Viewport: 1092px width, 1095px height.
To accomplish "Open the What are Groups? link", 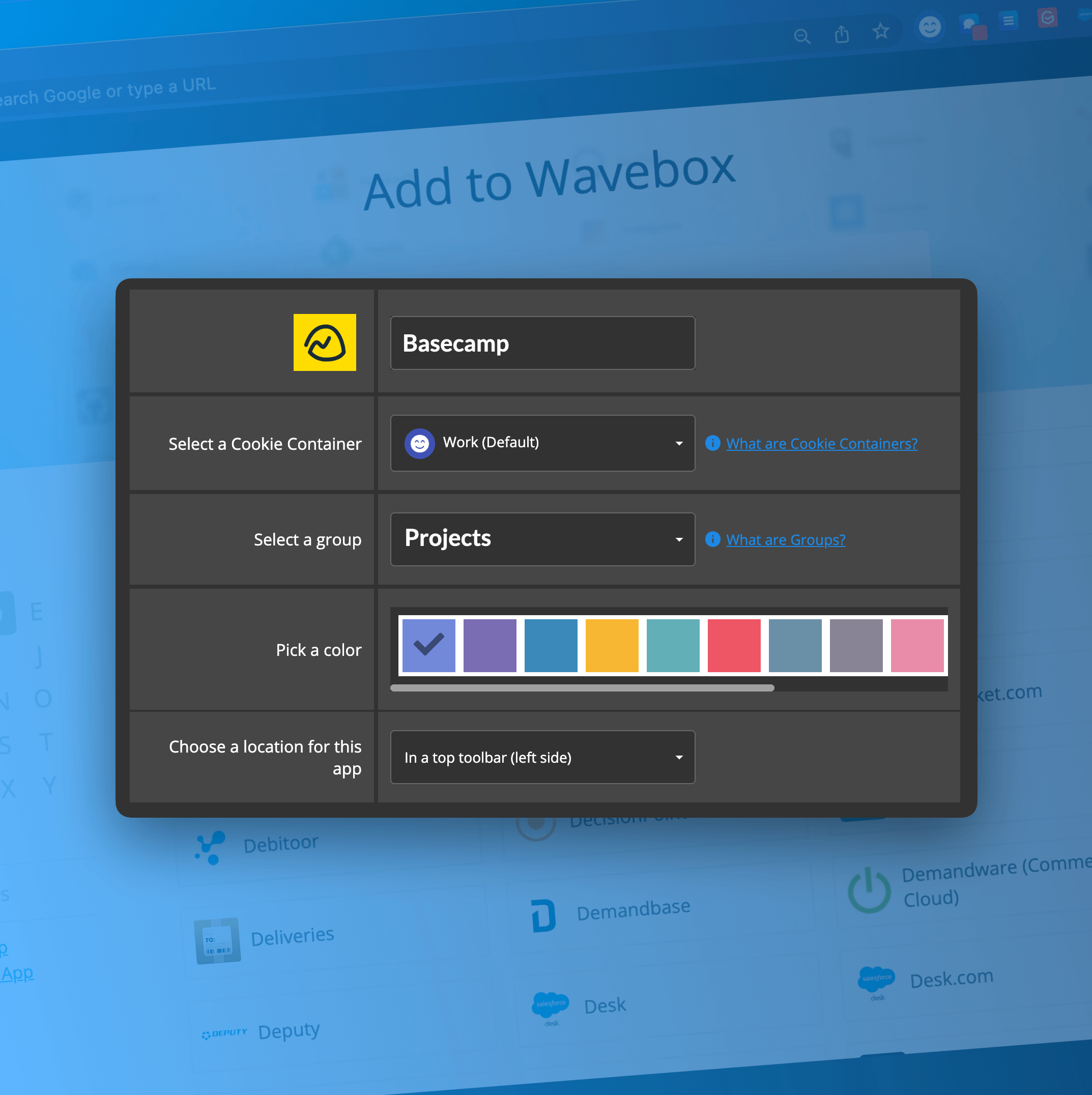I will pyautogui.click(x=786, y=539).
